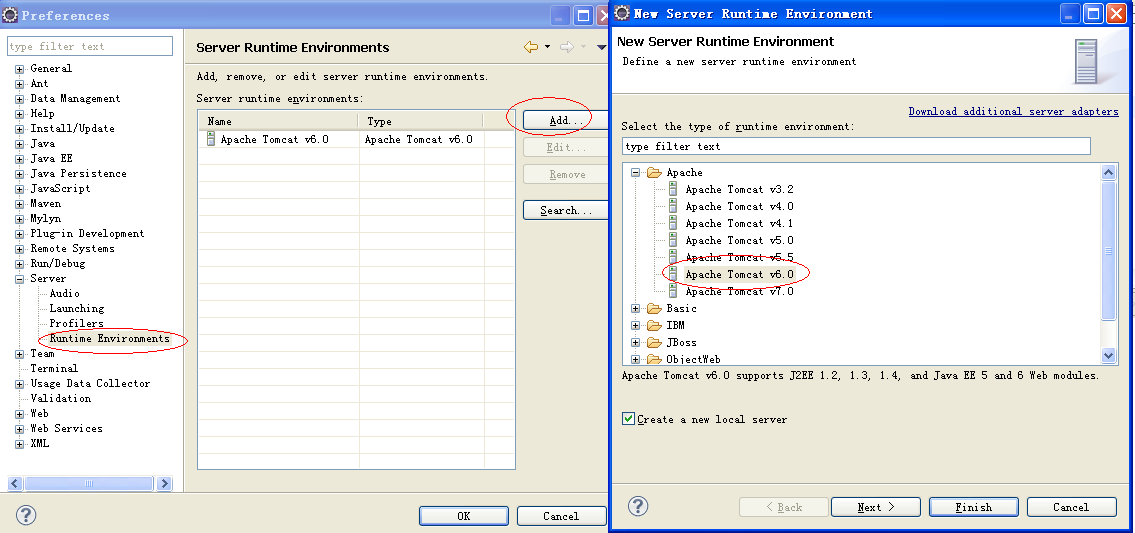Expand the JBoss category
1135x533 pixels.
(636, 343)
